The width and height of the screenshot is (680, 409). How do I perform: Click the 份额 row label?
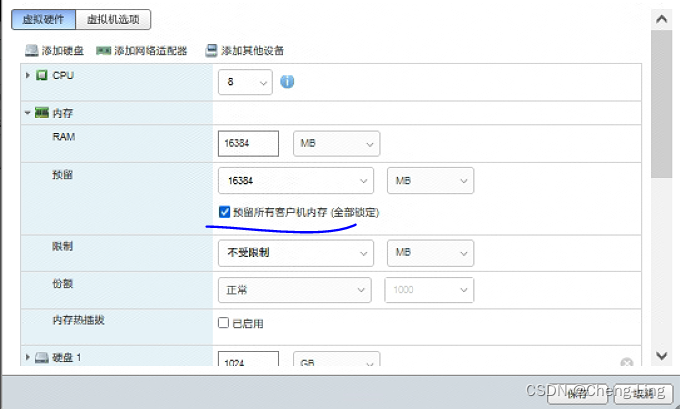62,284
